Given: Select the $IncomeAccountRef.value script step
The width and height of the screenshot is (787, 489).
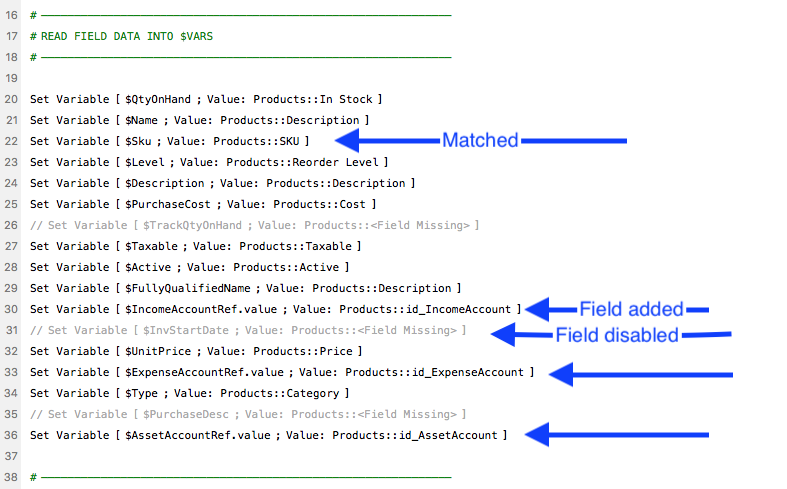Looking at the screenshot, I should click(275, 309).
